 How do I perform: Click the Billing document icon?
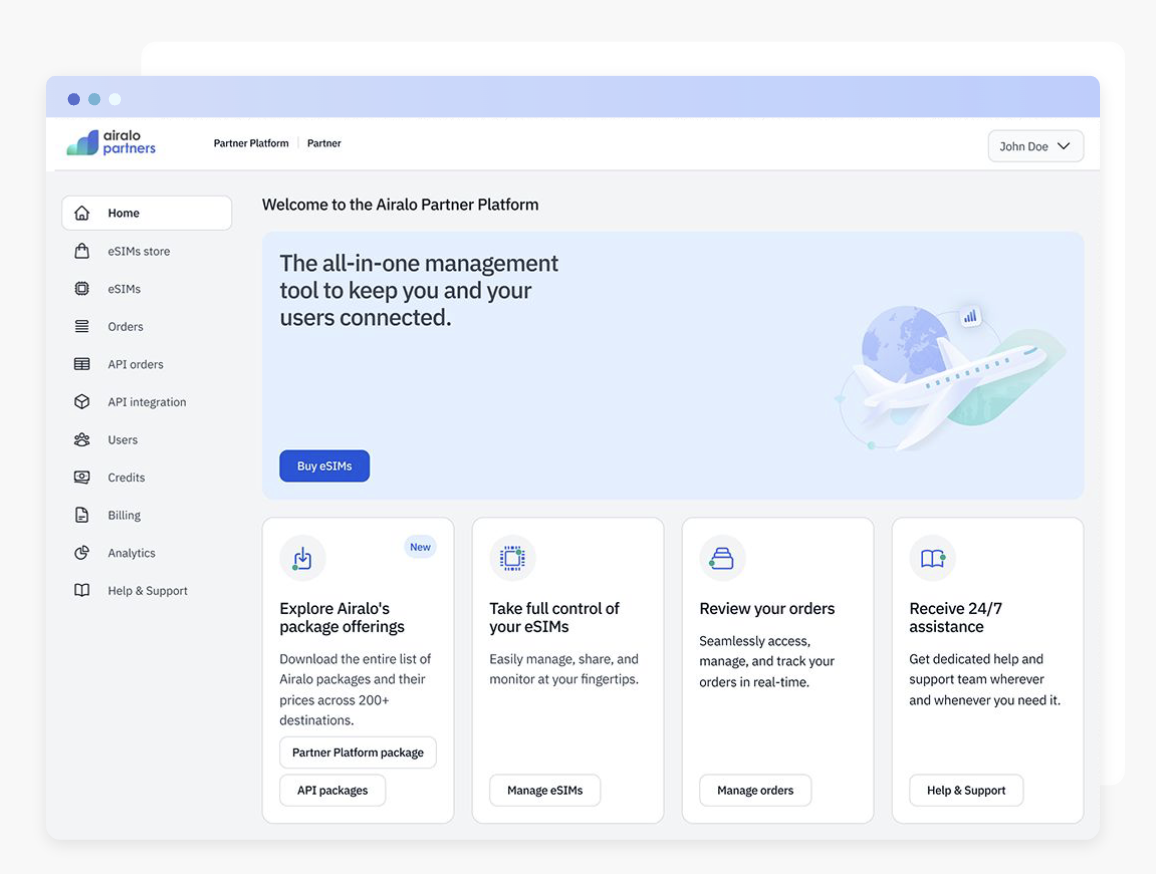coord(82,515)
